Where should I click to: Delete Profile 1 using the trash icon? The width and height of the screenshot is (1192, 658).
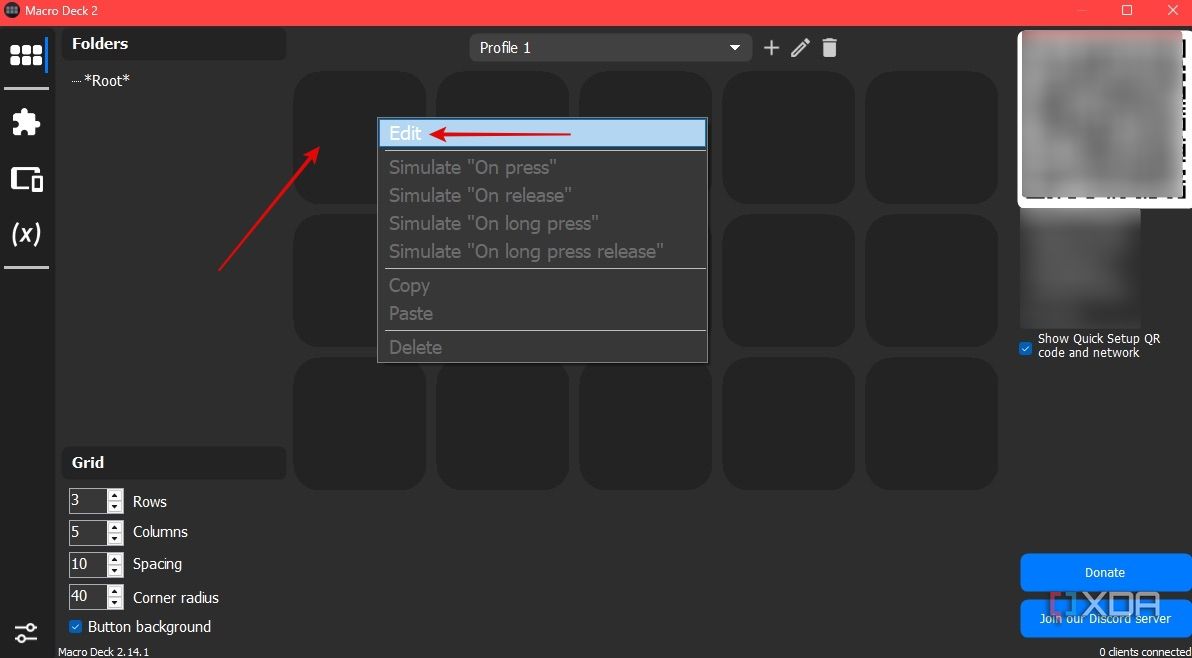pyautogui.click(x=829, y=47)
